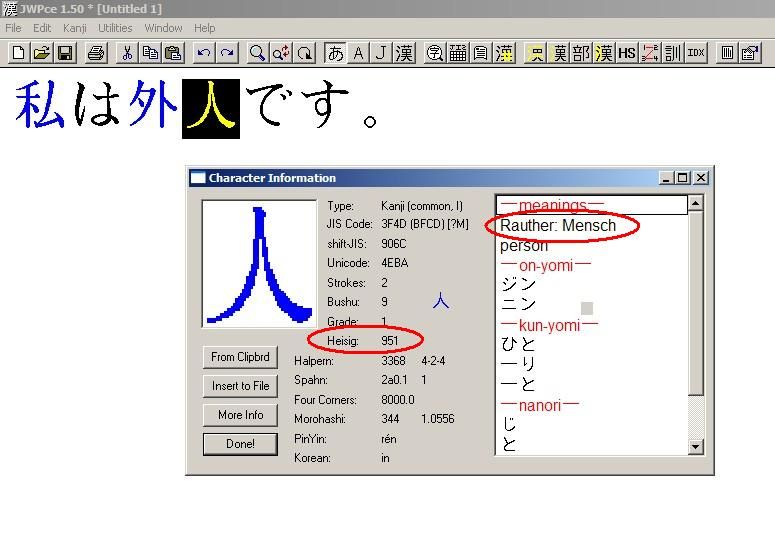
Task: Print the document with the printer icon
Action: (x=96, y=52)
